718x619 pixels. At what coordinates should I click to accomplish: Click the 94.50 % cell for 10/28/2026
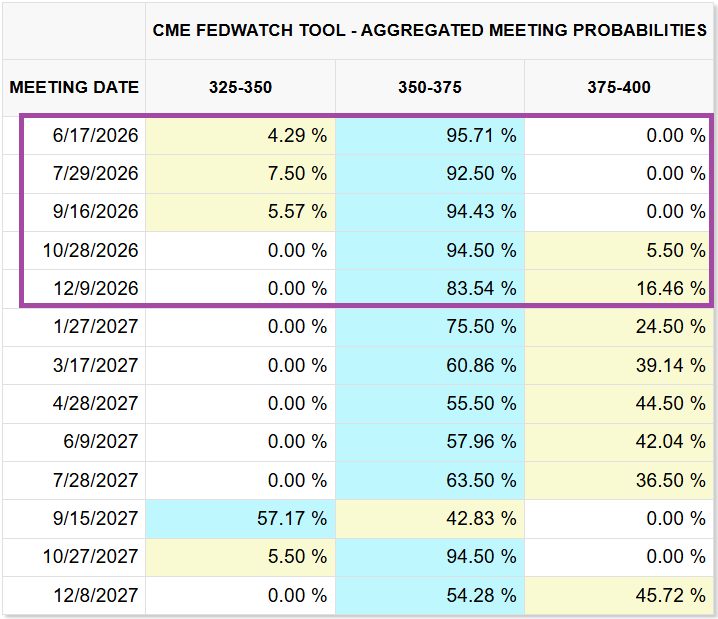coord(430,250)
